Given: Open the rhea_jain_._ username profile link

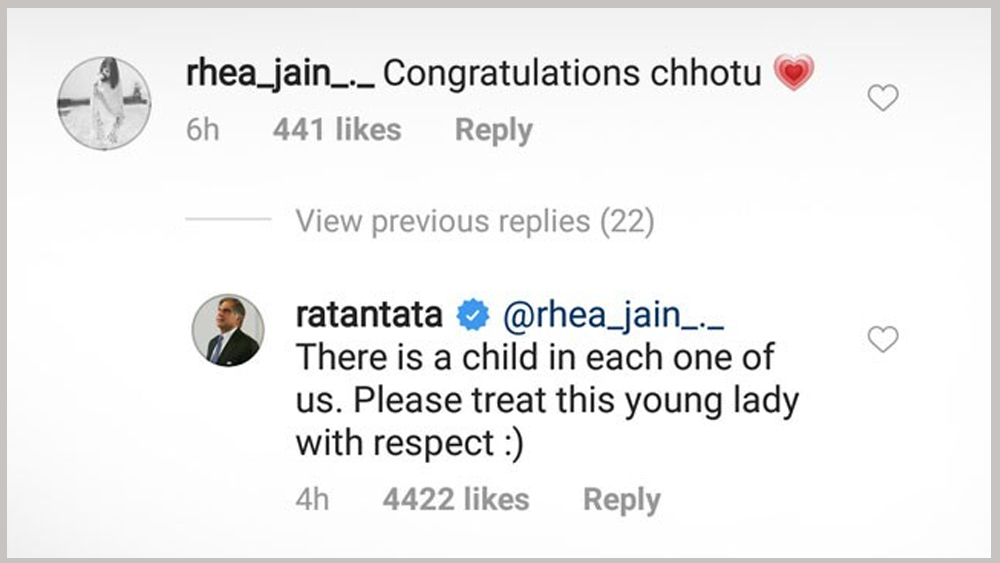Looking at the screenshot, I should click(x=280, y=74).
